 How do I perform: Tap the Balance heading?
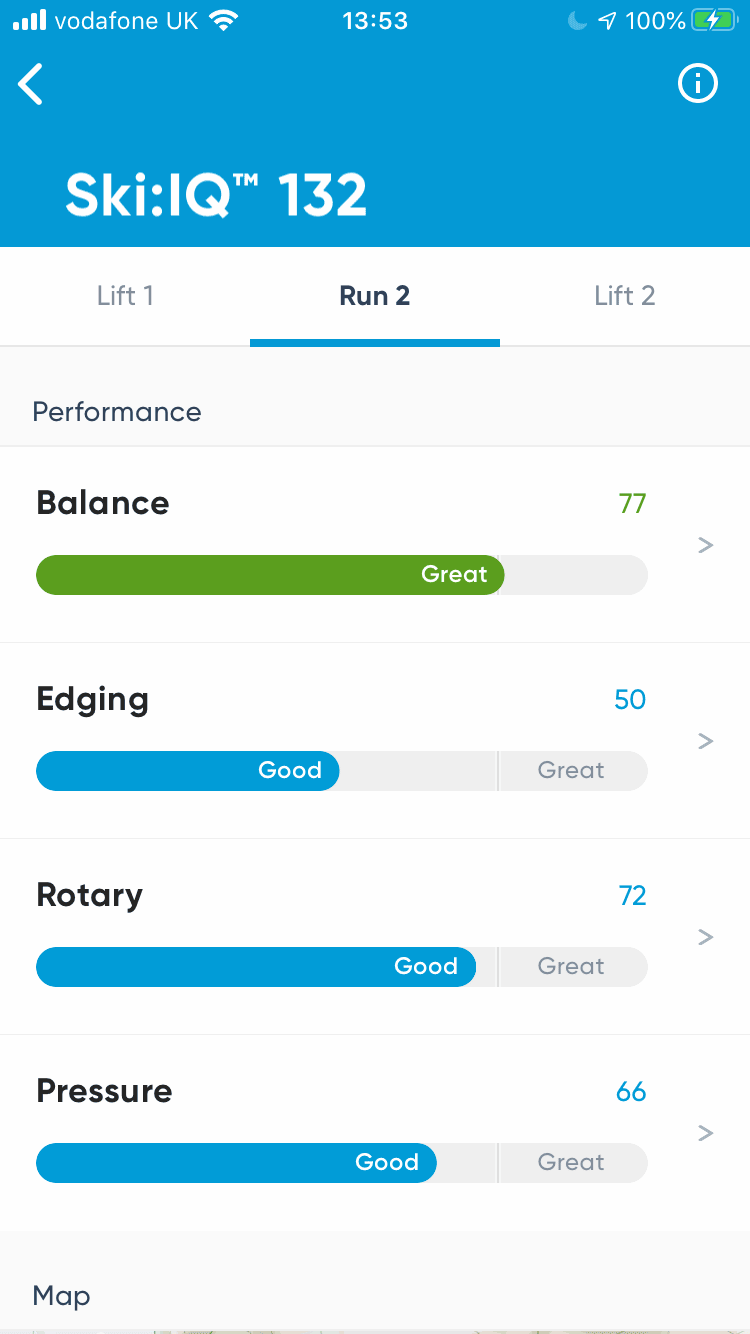point(103,503)
